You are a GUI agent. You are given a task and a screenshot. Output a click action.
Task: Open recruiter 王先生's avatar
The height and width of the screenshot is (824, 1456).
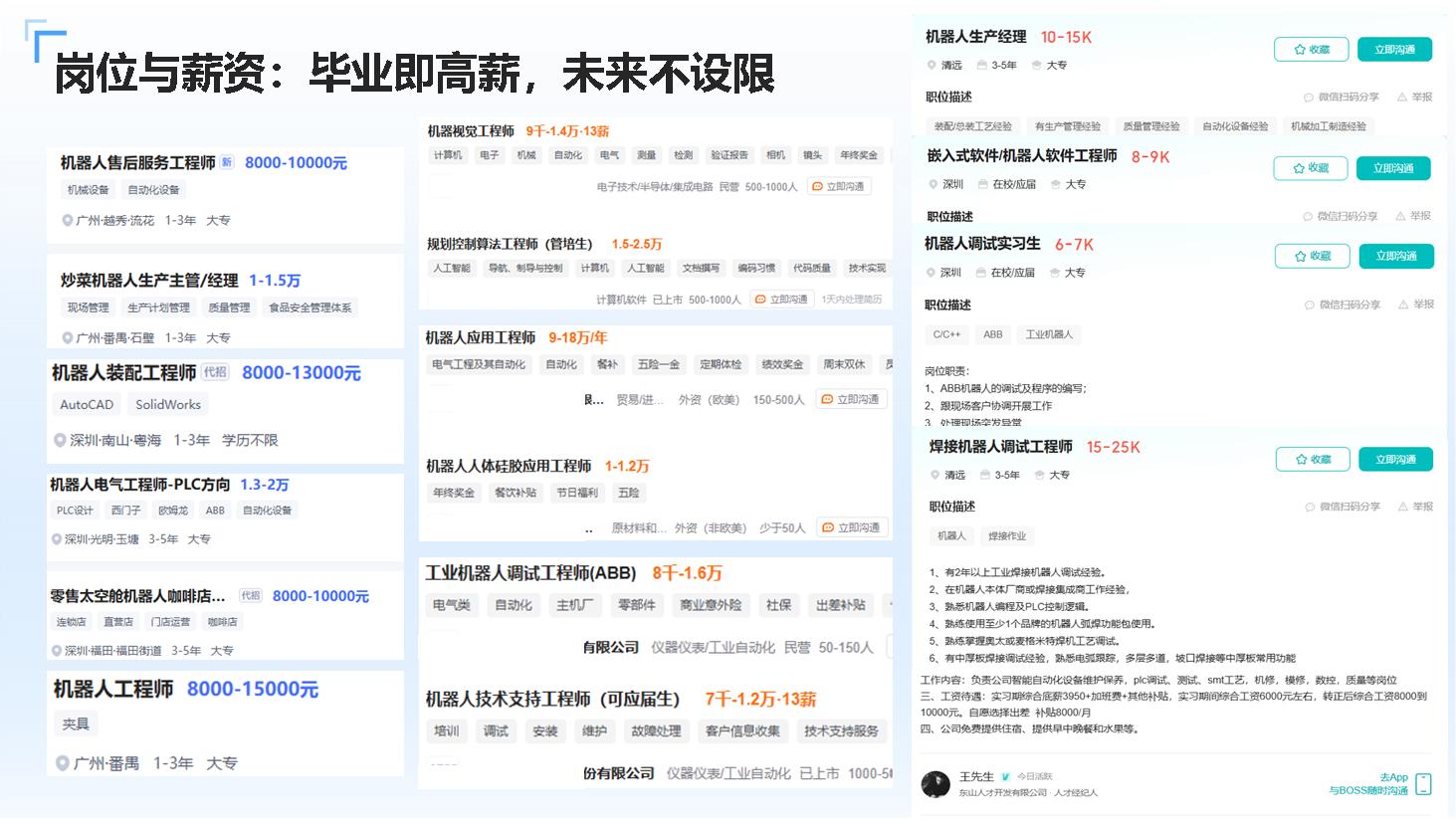point(936,784)
